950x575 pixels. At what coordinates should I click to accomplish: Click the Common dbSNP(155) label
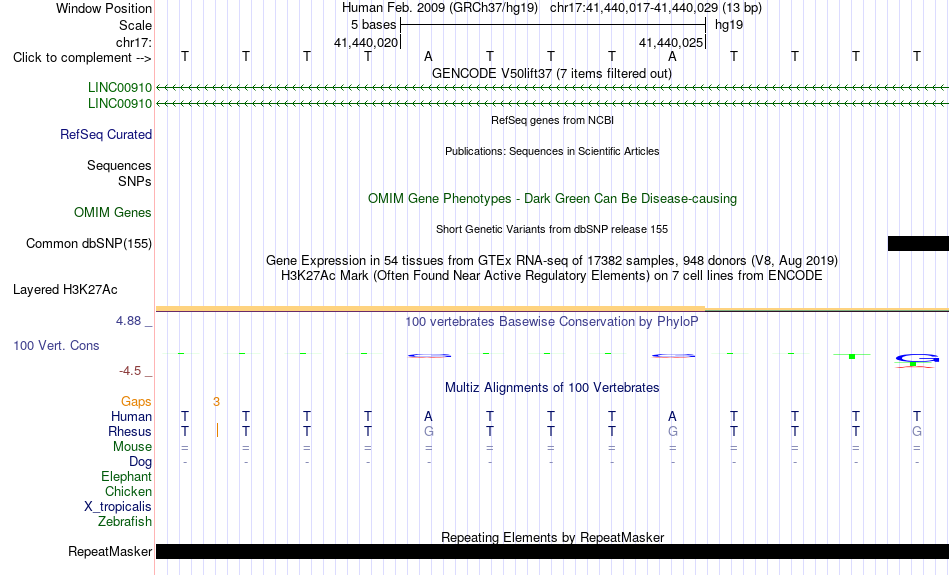point(89,244)
